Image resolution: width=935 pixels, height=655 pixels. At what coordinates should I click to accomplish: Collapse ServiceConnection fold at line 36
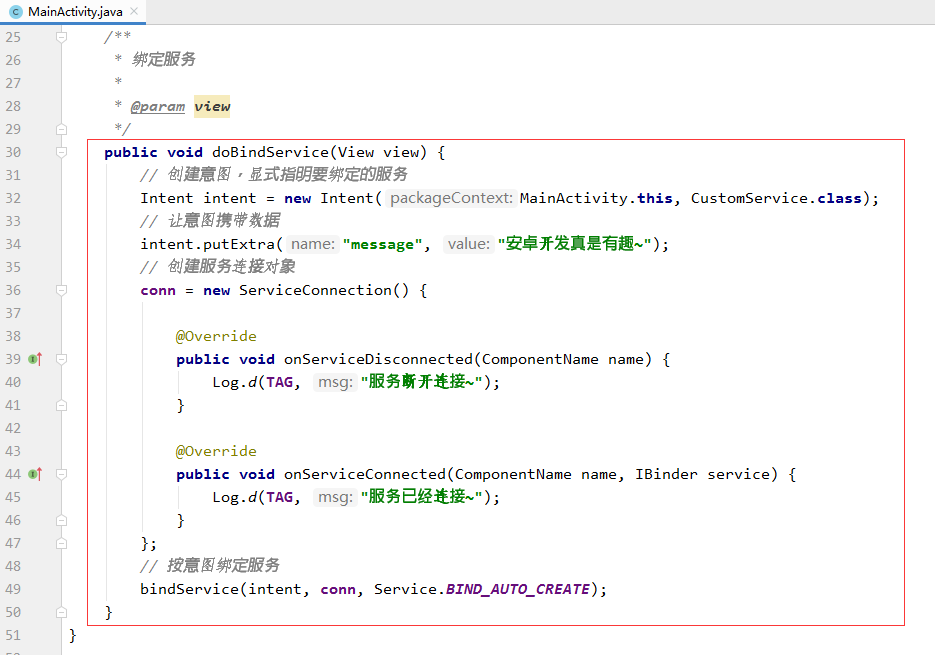61,290
